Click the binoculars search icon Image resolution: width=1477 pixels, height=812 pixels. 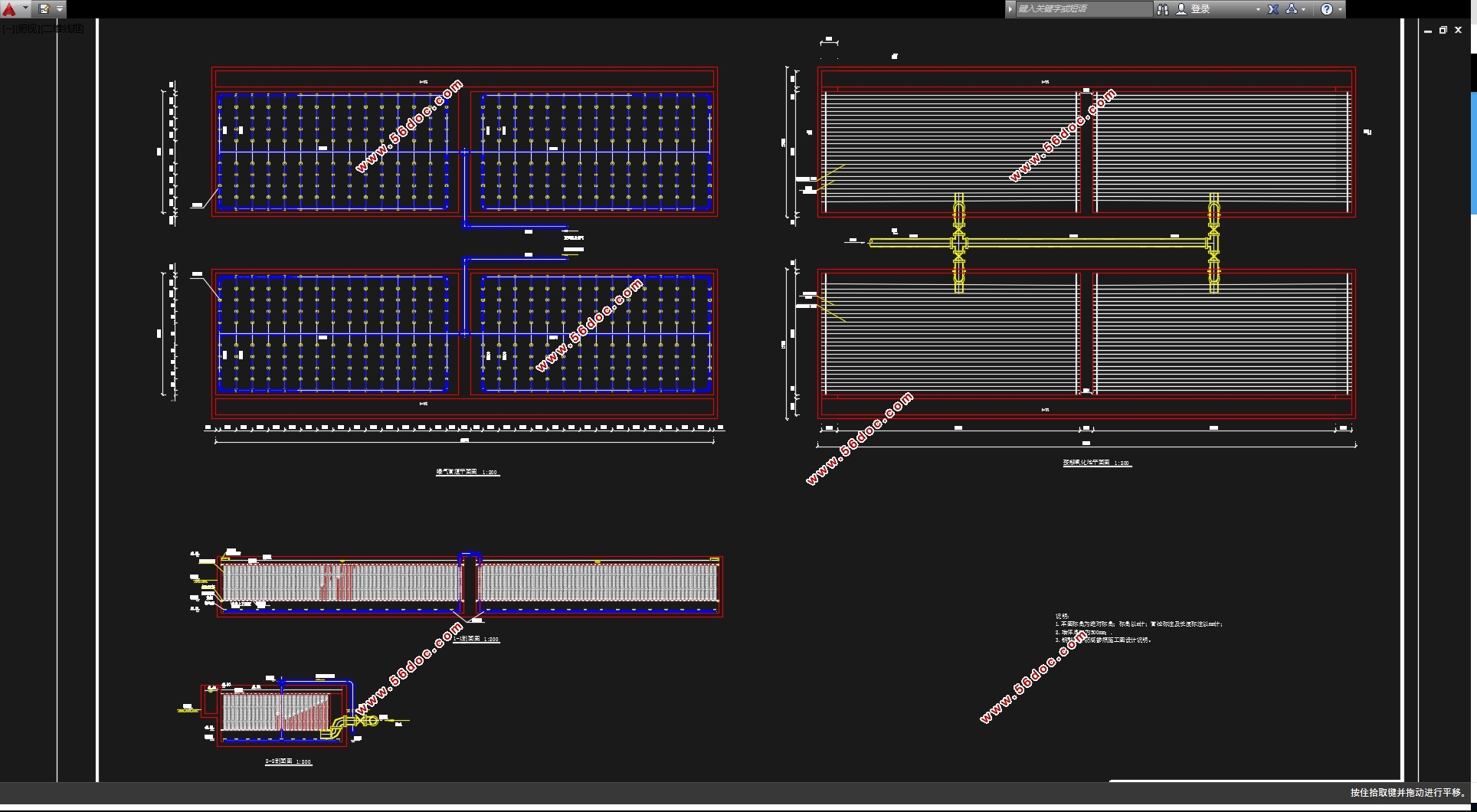click(1163, 9)
